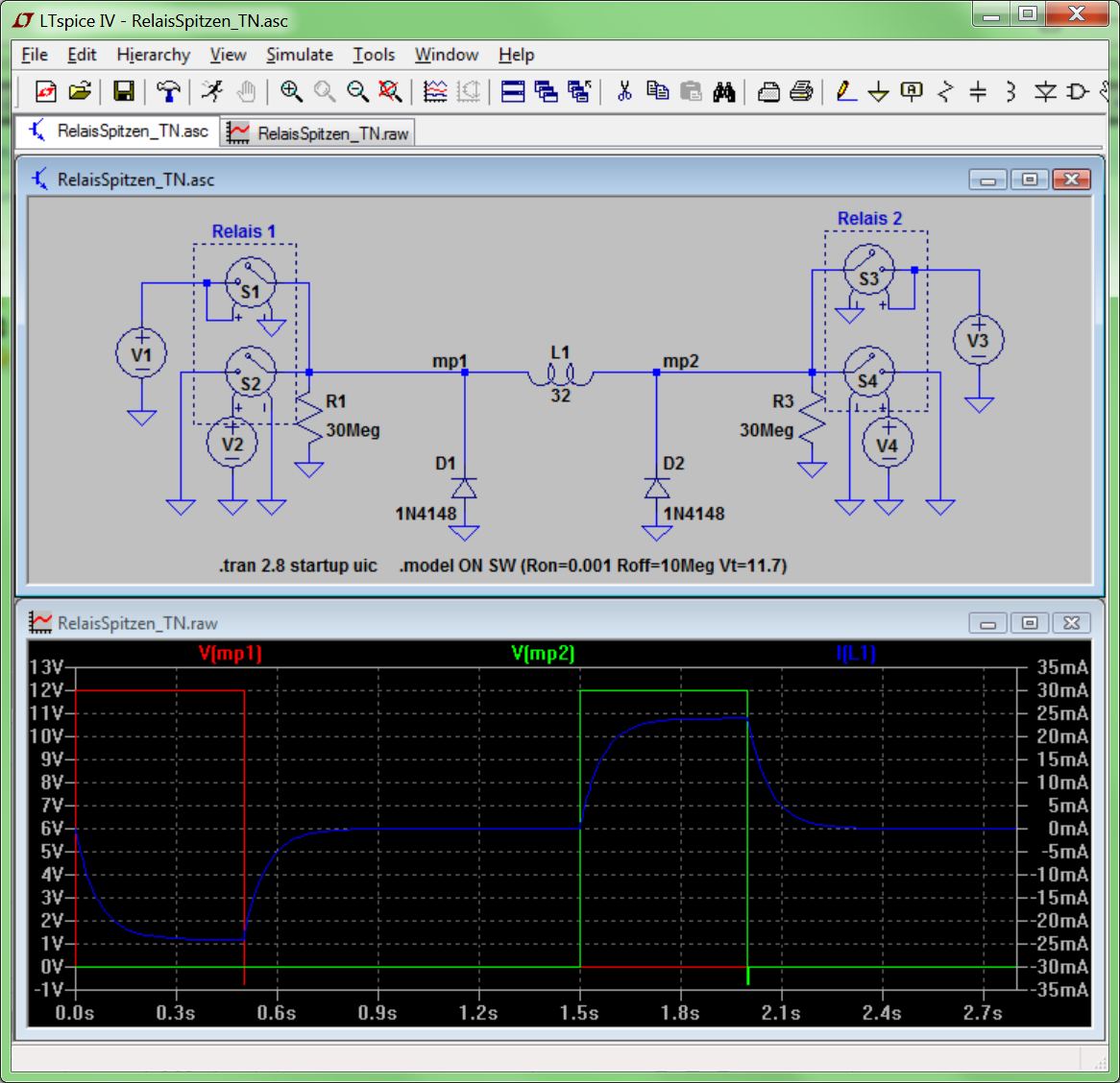
Task: Click the New Schematic toolbar icon
Action: (x=45, y=91)
